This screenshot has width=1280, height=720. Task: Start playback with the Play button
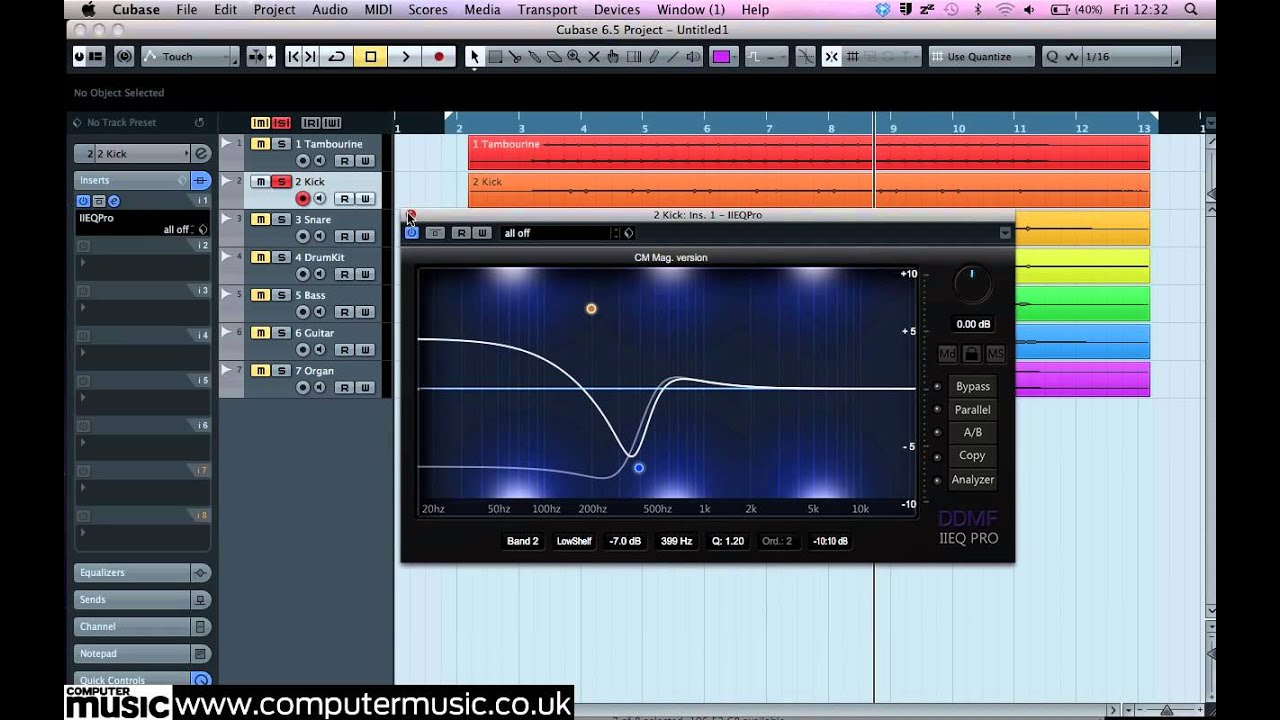tap(405, 57)
